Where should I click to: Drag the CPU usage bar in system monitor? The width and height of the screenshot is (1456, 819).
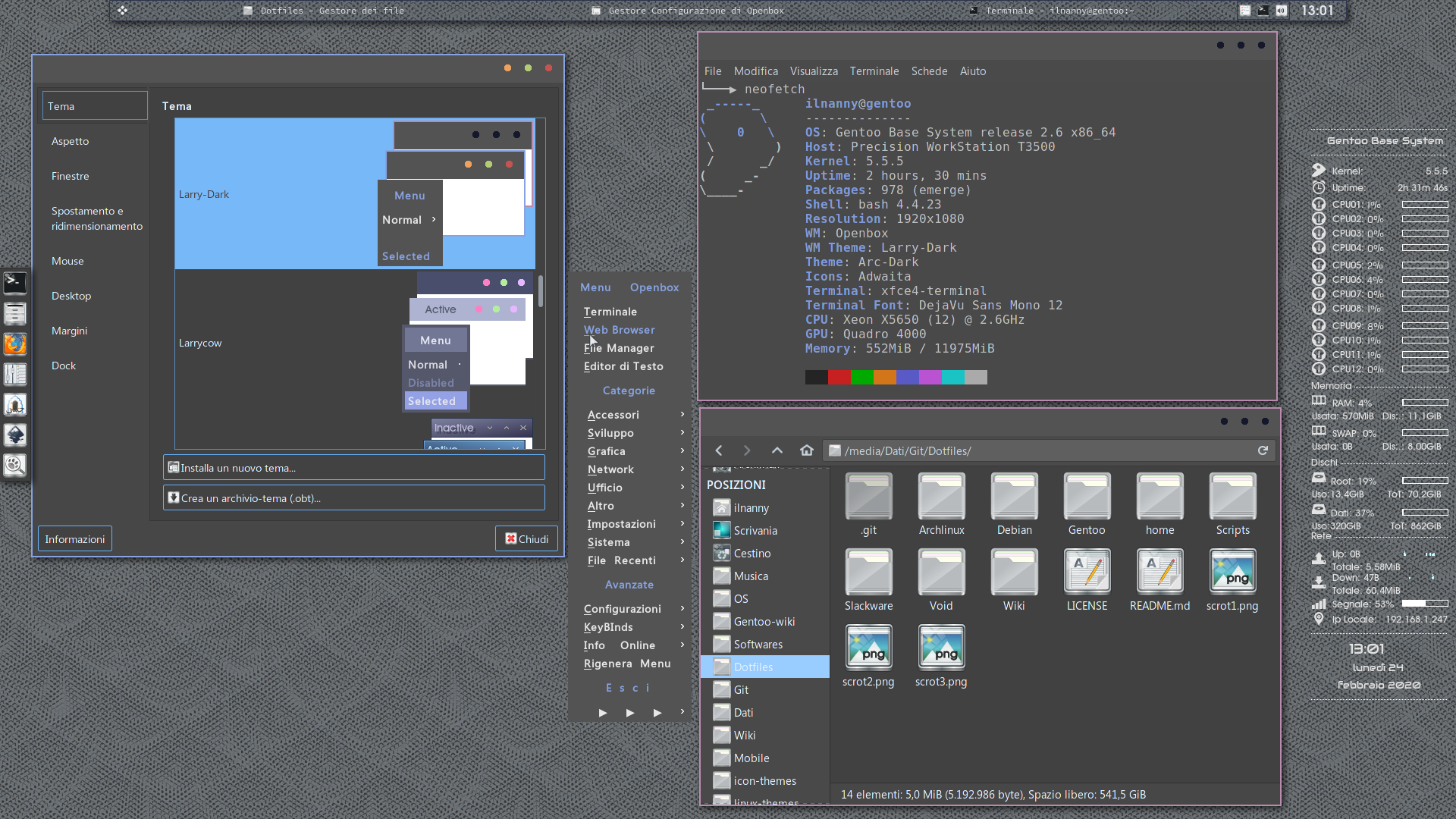pyautogui.click(x=1422, y=204)
